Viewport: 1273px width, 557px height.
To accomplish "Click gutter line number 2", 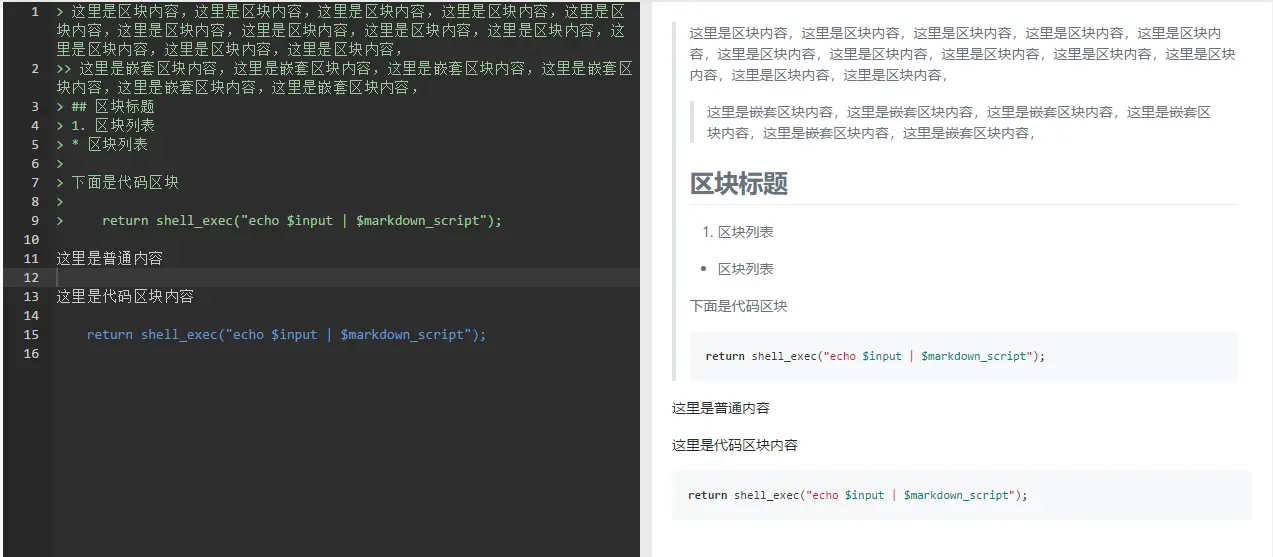I will tap(35, 68).
